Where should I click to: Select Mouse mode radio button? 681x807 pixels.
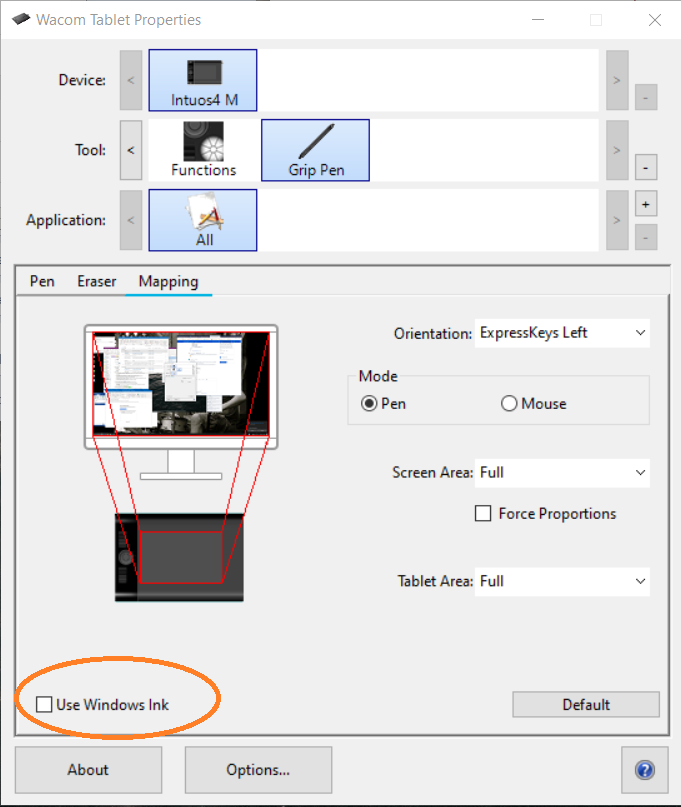coord(509,404)
